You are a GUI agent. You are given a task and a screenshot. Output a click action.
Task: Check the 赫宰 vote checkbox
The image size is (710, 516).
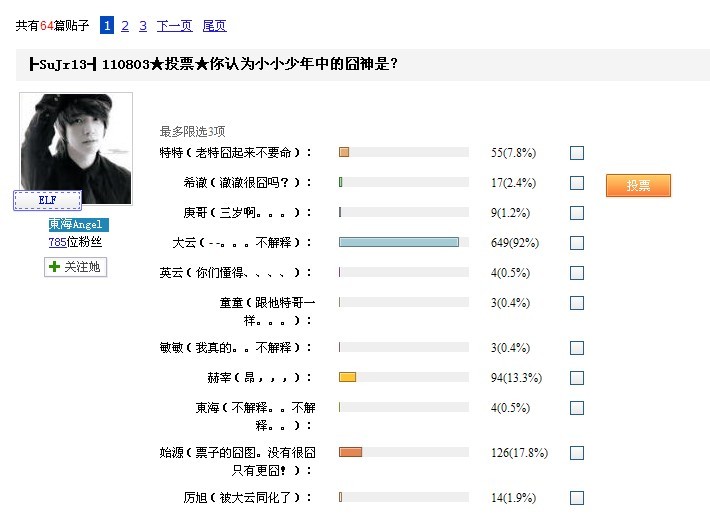(x=576, y=378)
